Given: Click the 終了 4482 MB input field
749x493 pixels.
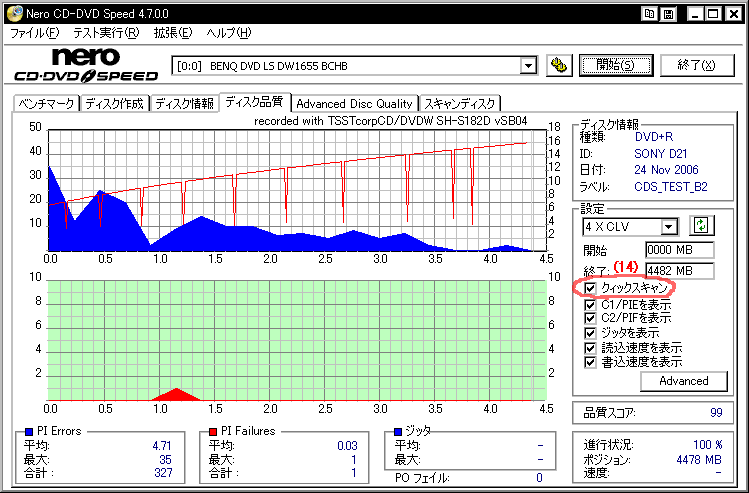Looking at the screenshot, I should [x=679, y=271].
